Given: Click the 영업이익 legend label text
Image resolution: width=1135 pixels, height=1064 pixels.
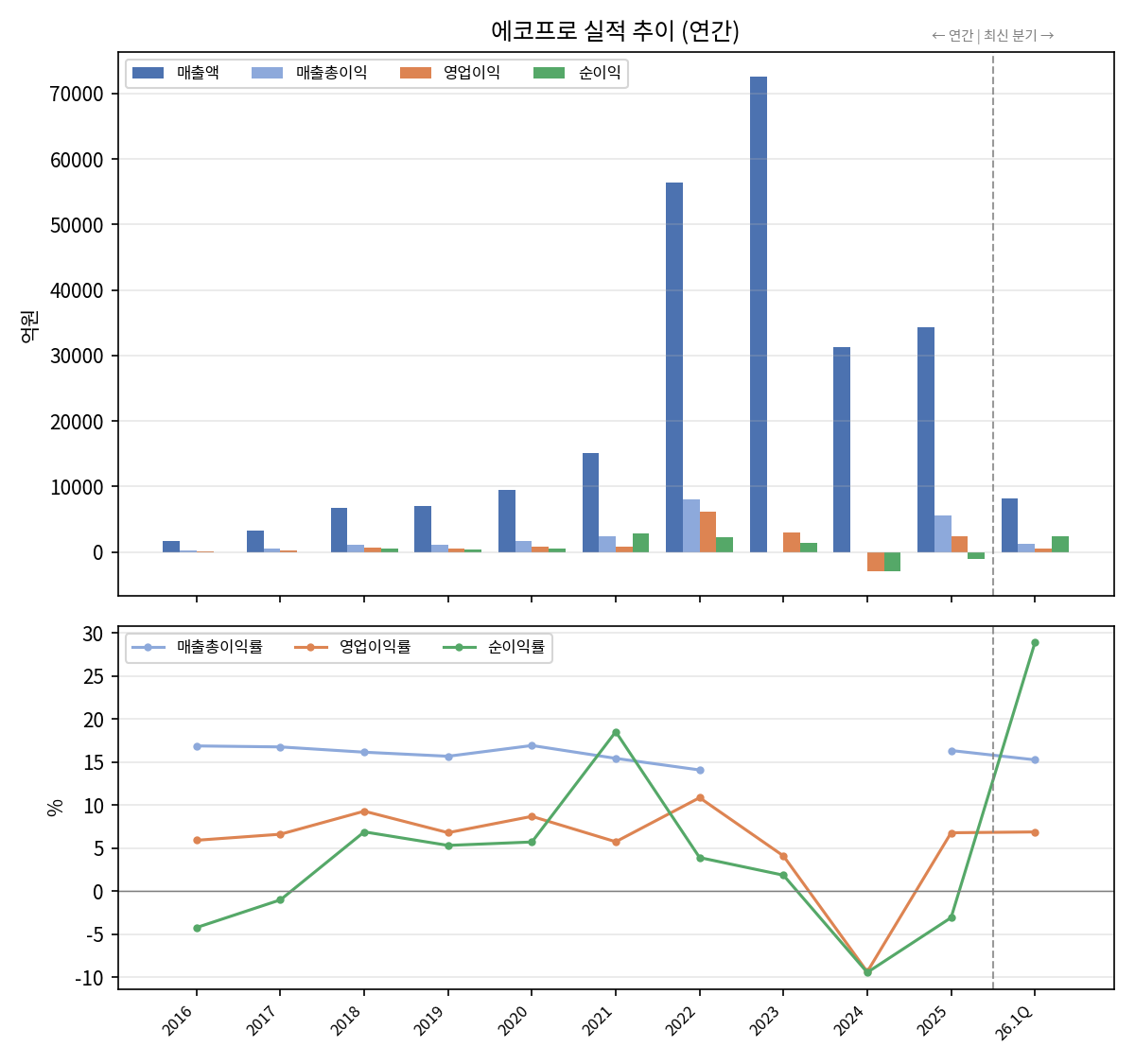Looking at the screenshot, I should click(472, 73).
